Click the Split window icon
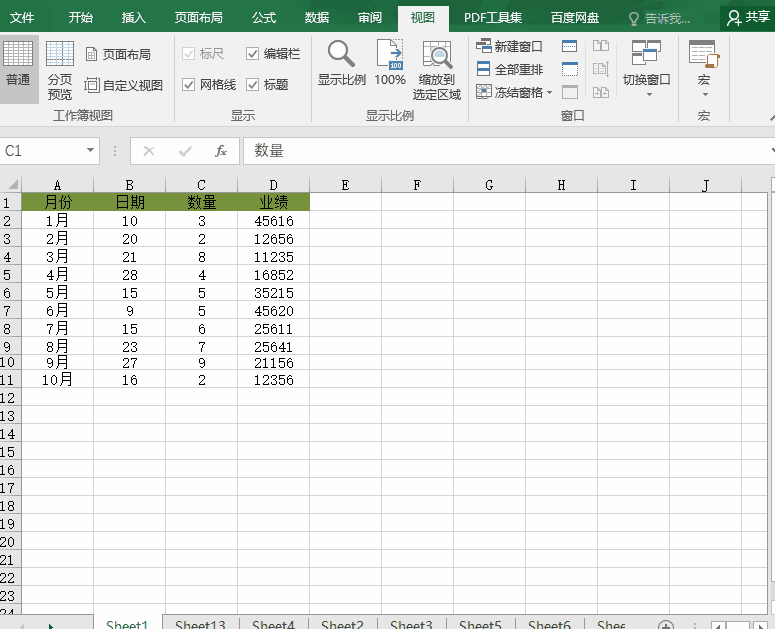 [x=569, y=46]
